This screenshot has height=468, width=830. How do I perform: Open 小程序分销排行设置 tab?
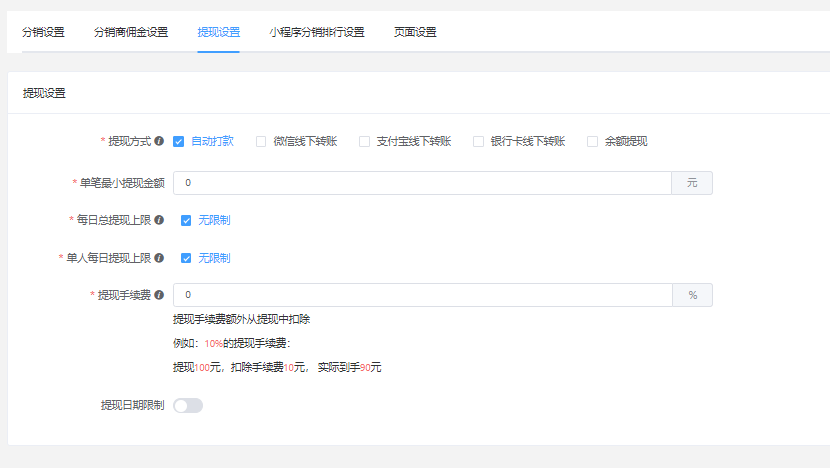[x=317, y=32]
